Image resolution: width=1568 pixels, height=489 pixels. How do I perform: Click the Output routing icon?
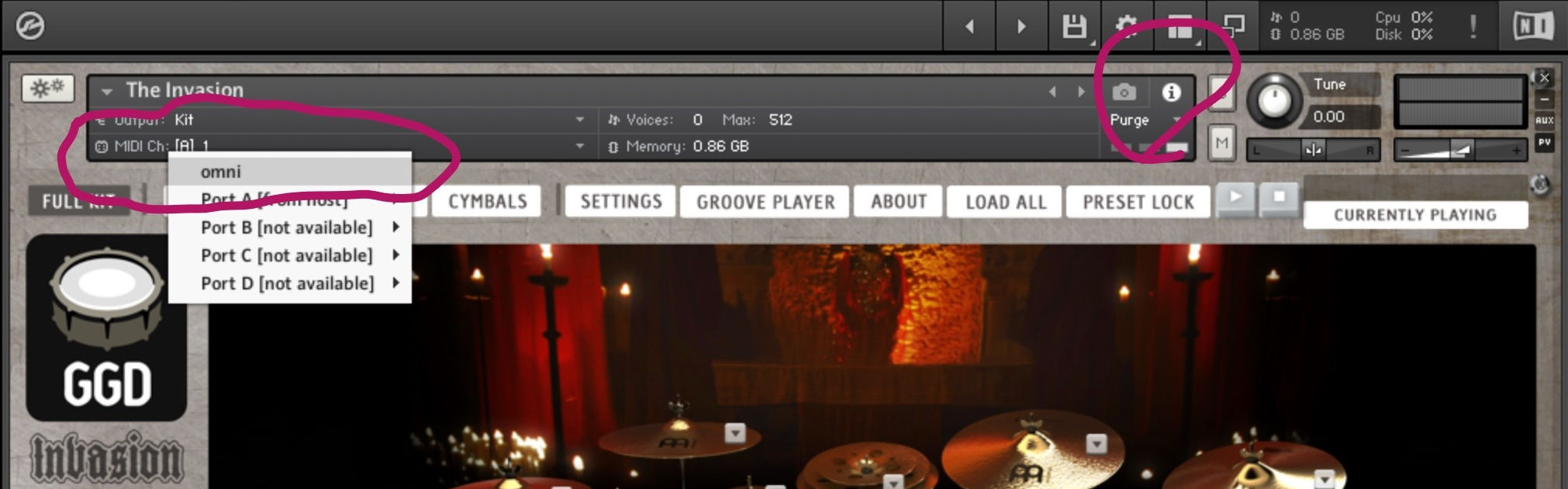pyautogui.click(x=101, y=120)
